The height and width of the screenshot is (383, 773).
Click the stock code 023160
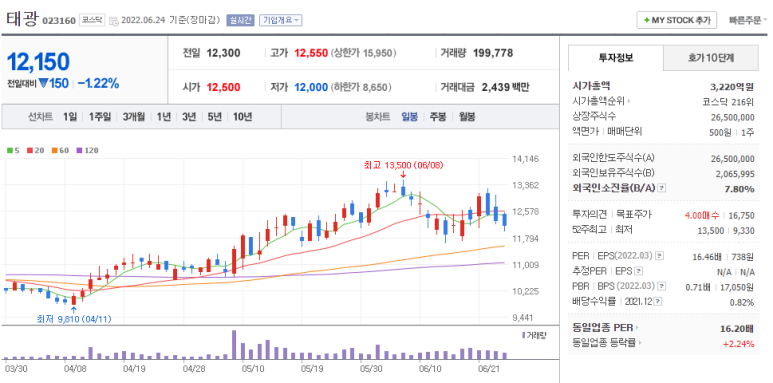(x=59, y=21)
